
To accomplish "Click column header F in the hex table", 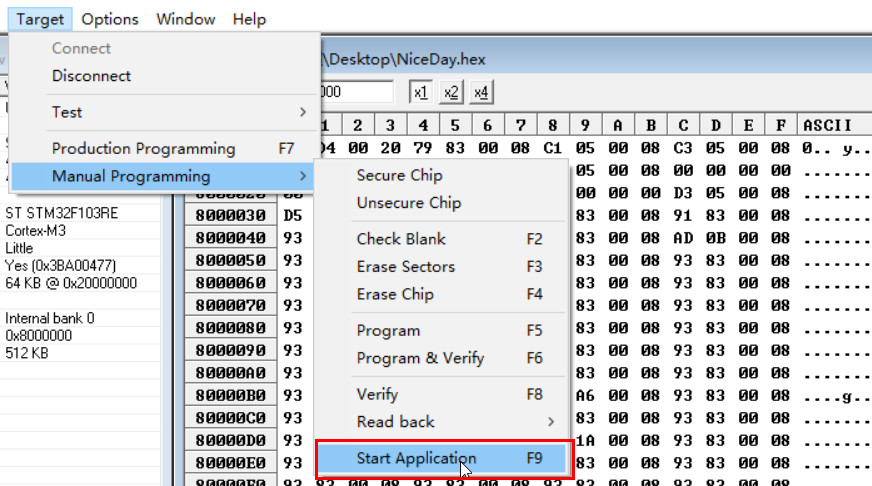I will point(781,126).
